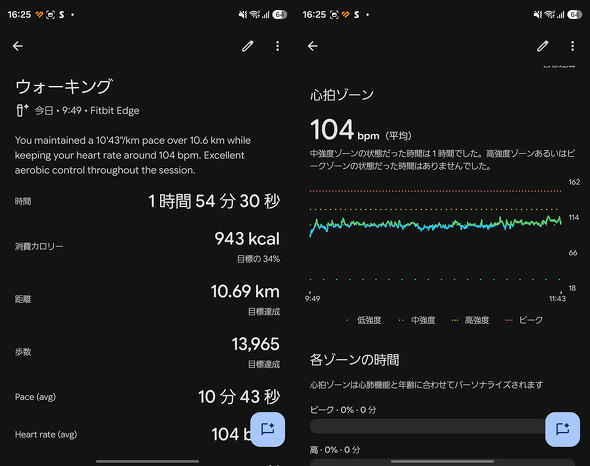The image size is (590, 466).
Task: Open the three-dot menu on heart zone screen
Action: (572, 46)
